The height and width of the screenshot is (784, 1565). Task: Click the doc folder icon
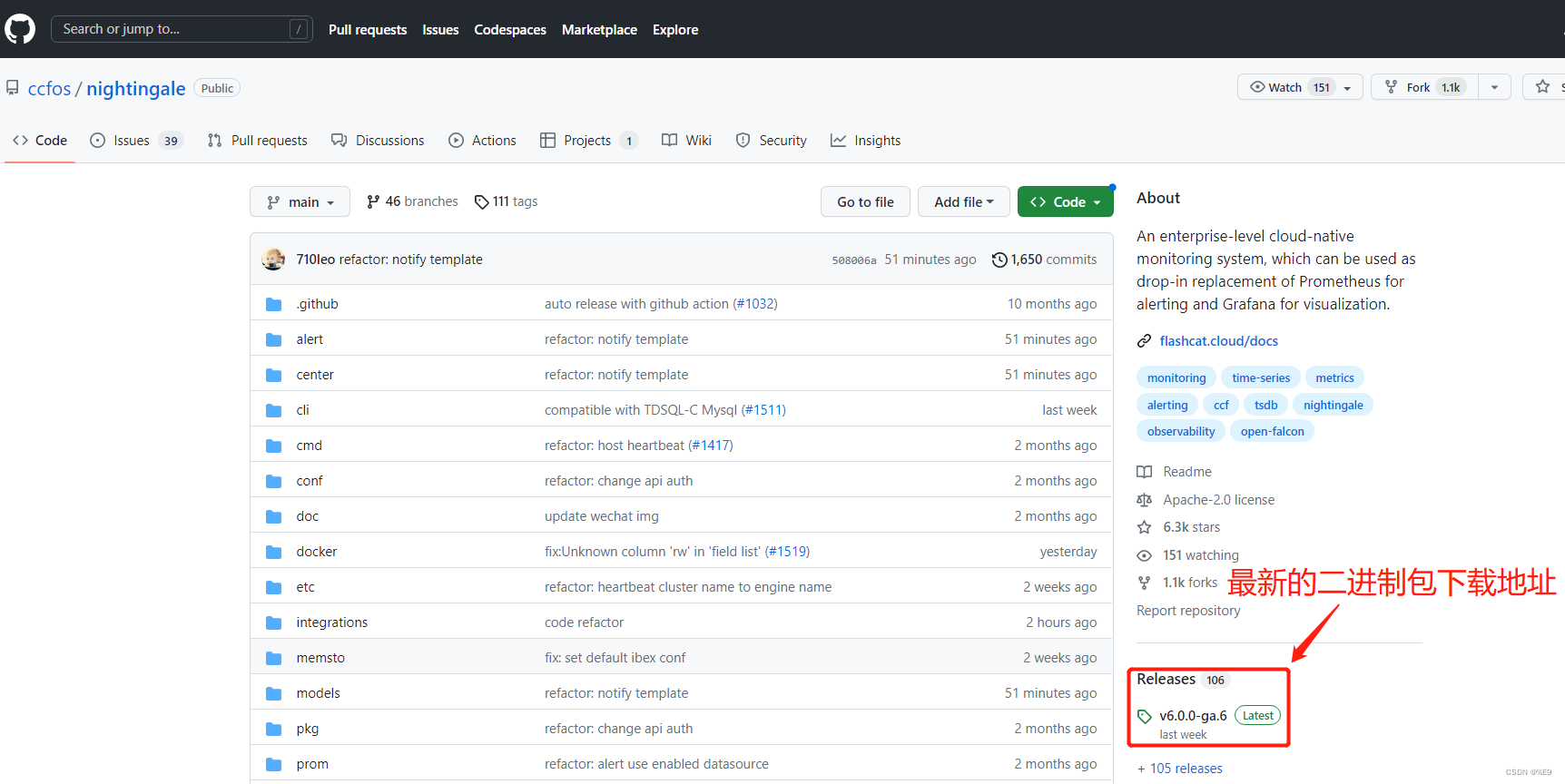(x=273, y=516)
